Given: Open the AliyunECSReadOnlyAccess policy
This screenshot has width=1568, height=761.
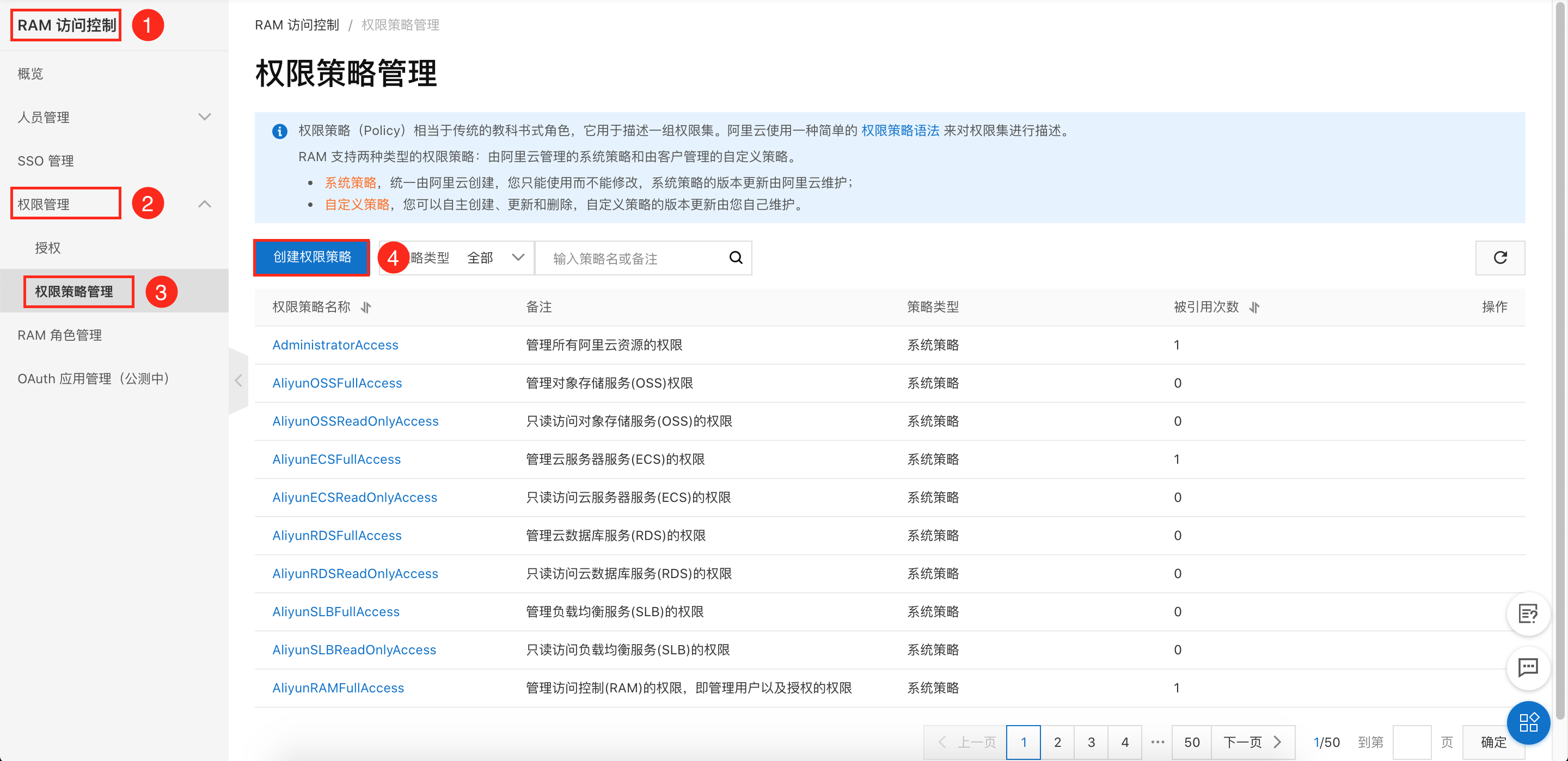Looking at the screenshot, I should (354, 497).
